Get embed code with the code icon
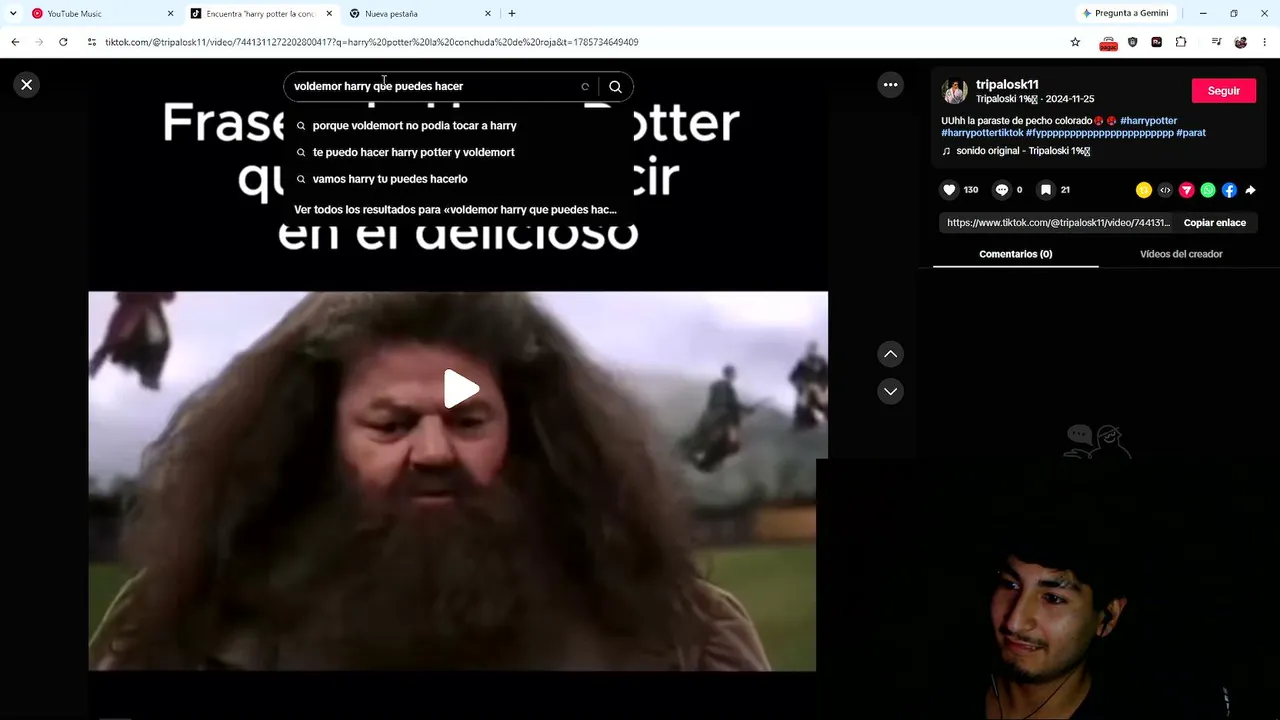This screenshot has height=720, width=1280. point(1165,190)
